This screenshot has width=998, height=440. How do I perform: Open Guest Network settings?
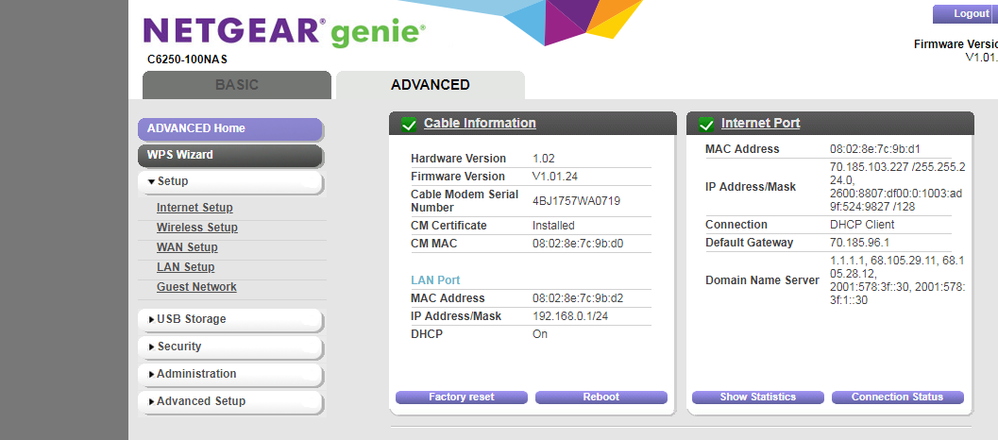pyautogui.click(x=197, y=288)
